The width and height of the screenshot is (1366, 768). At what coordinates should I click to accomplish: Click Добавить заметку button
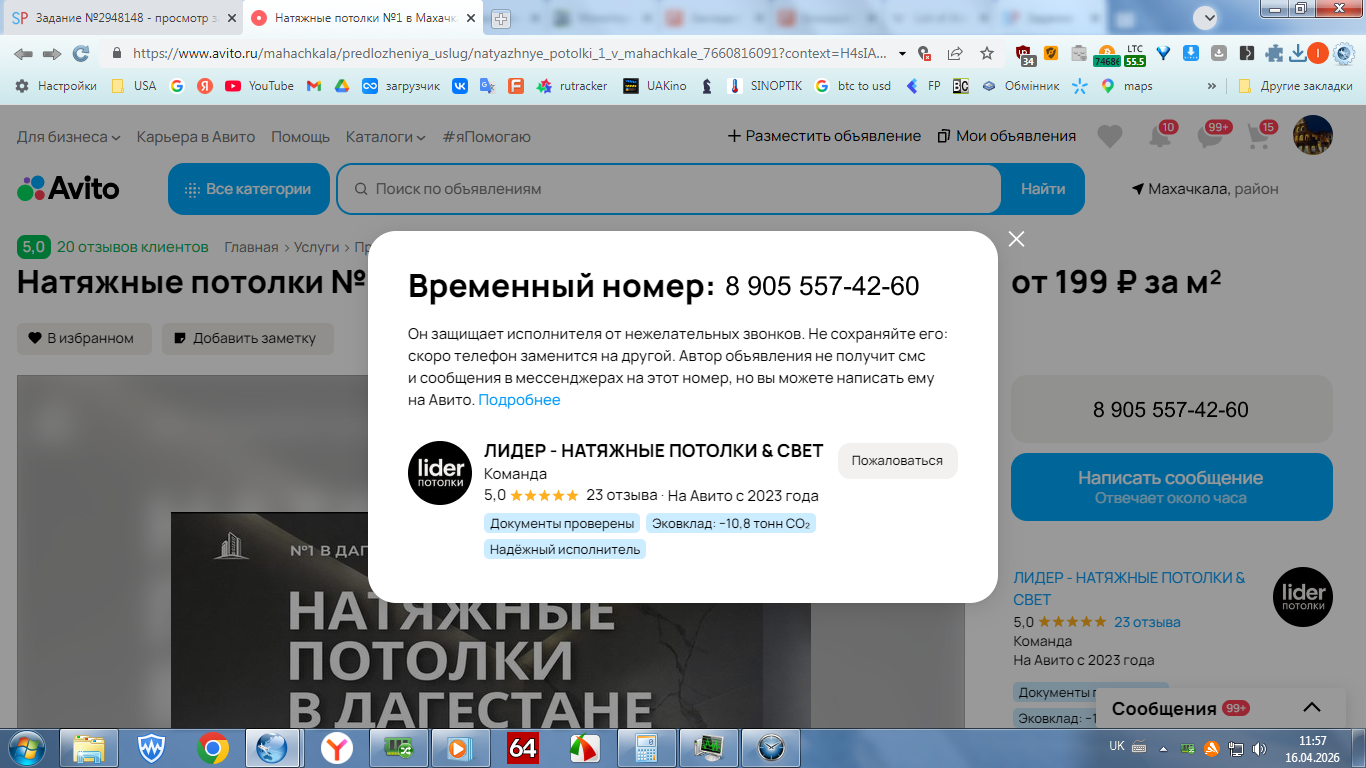(248, 338)
